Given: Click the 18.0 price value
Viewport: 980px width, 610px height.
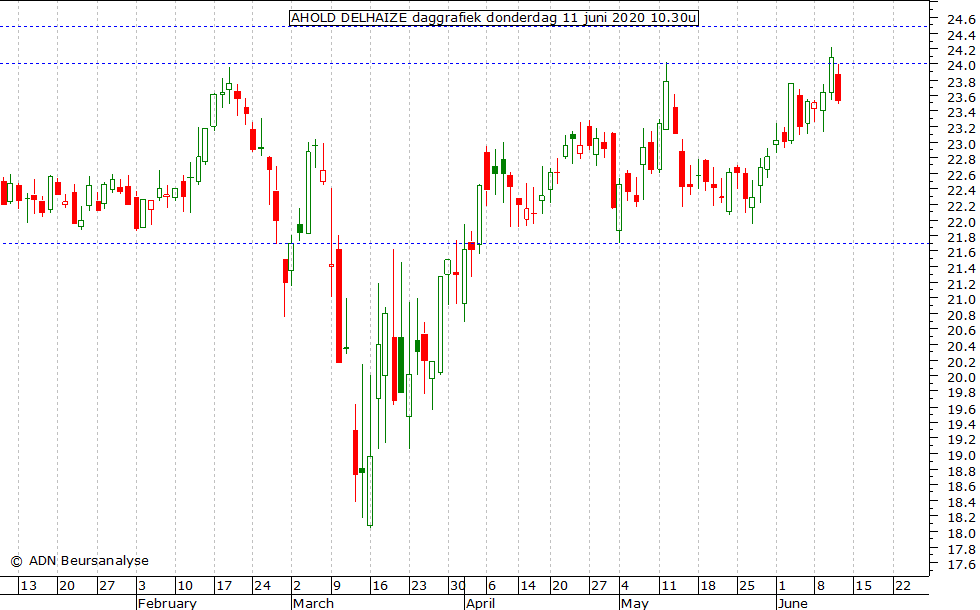Looking at the screenshot, I should tap(961, 534).
